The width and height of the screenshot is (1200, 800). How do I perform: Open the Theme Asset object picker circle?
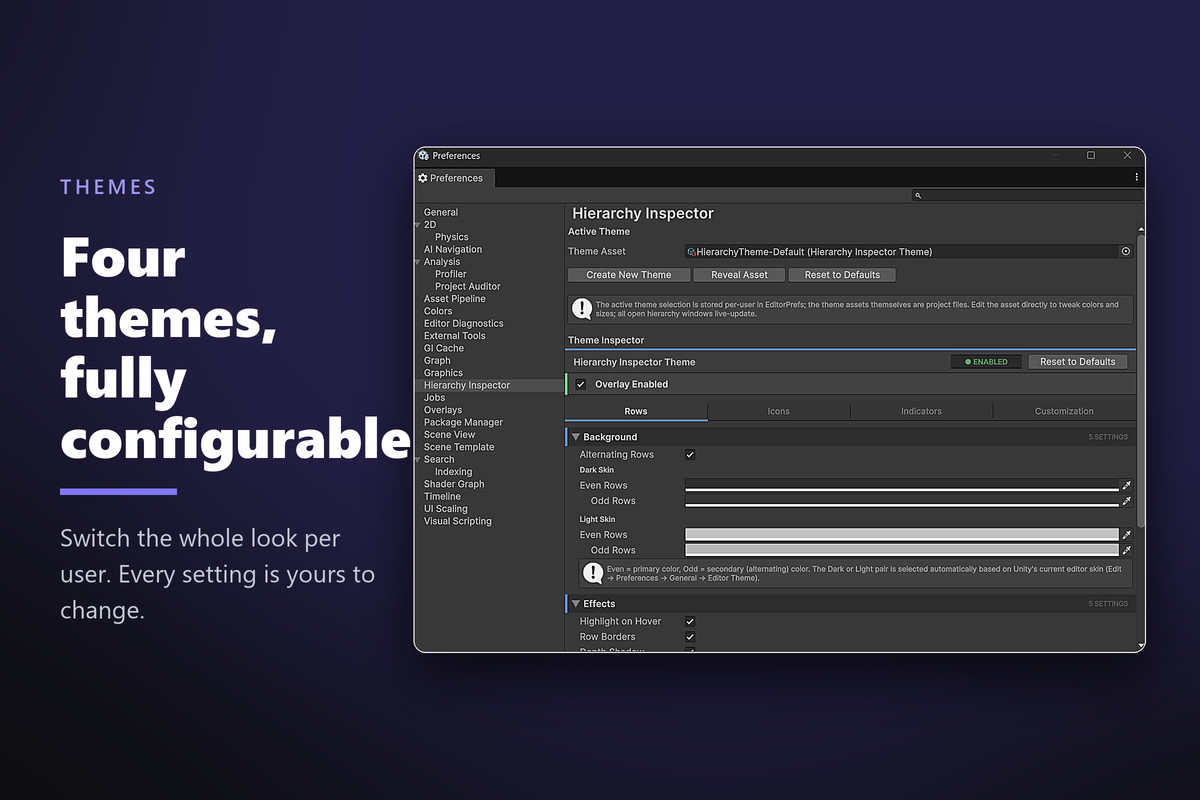click(x=1126, y=252)
